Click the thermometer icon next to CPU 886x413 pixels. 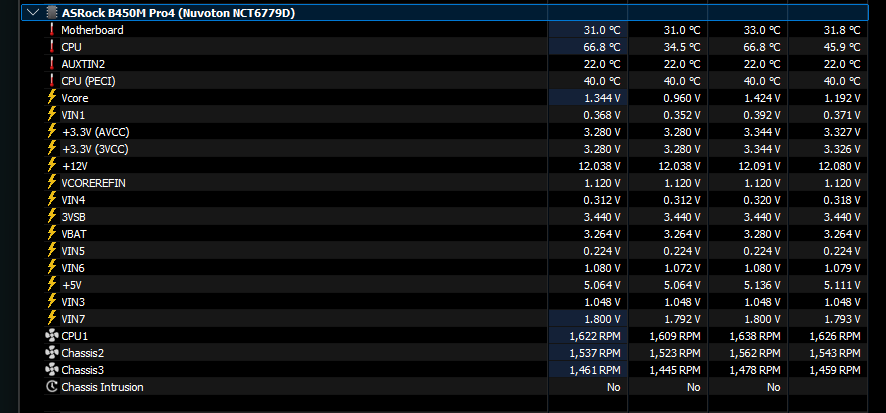(52, 47)
